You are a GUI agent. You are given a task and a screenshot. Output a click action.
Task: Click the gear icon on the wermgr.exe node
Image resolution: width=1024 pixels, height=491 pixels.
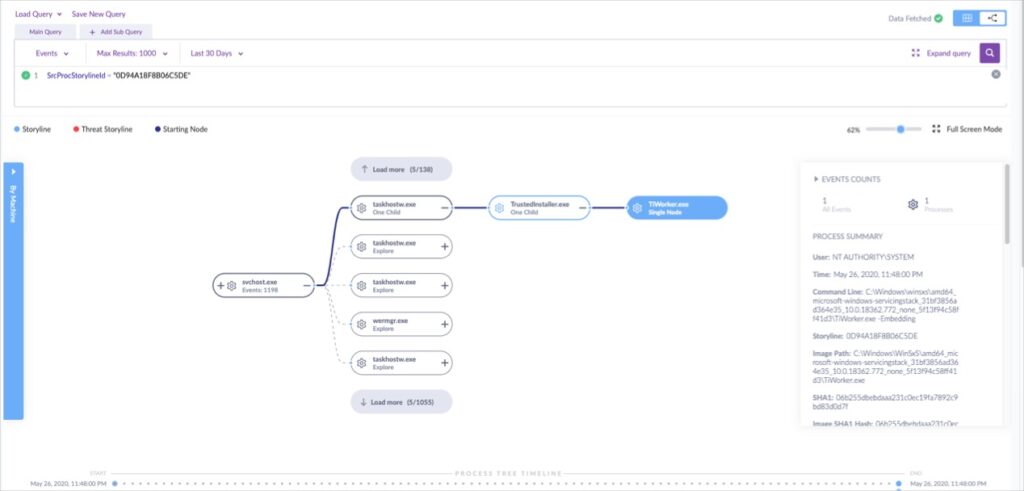[x=362, y=324]
